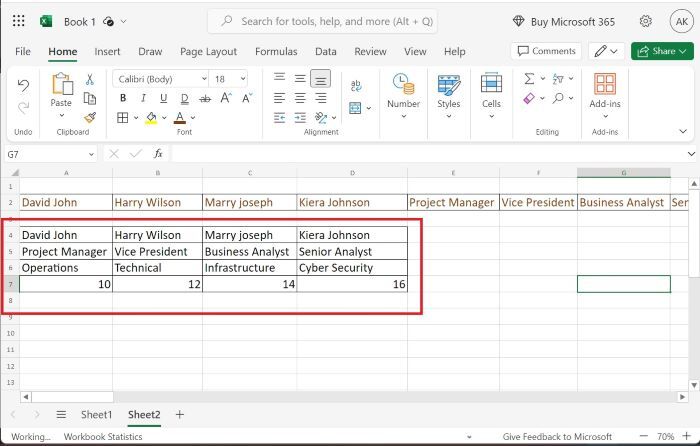Open the File menu
This screenshot has height=446, width=700.
click(23, 51)
